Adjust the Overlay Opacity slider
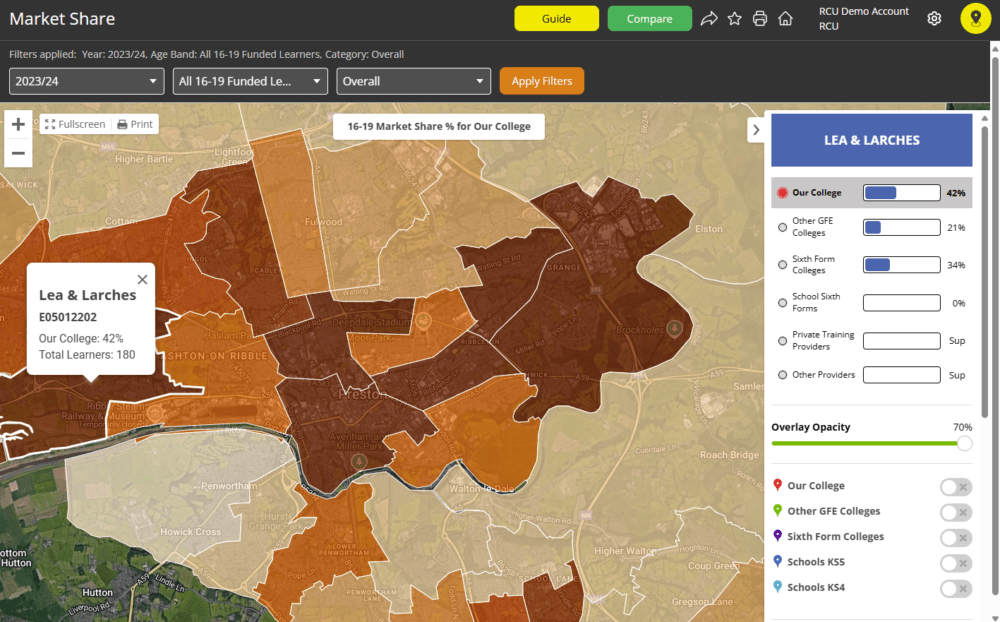The height and width of the screenshot is (622, 1000). 964,443
